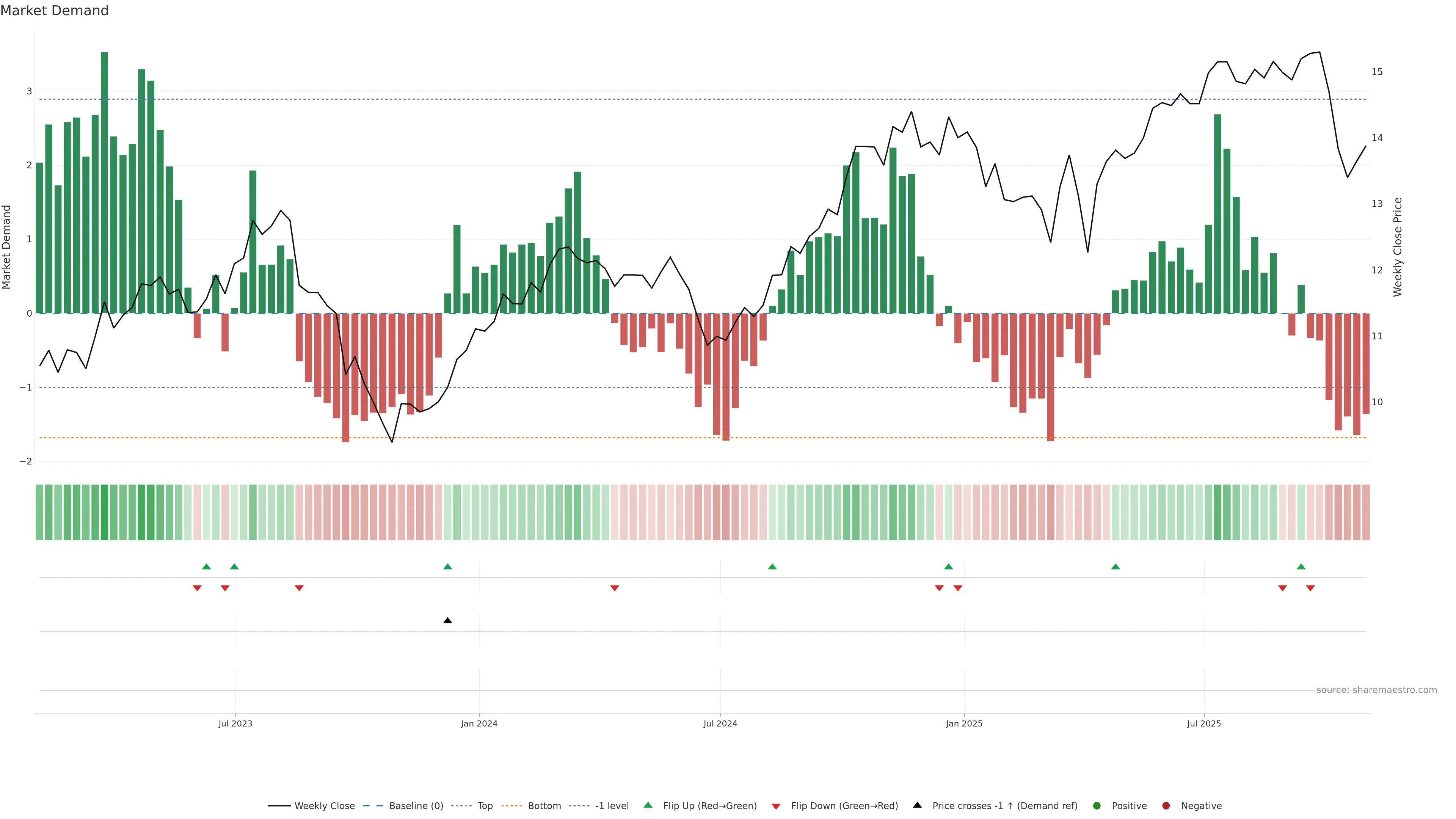
Task: Toggle the Top dotted line legend entry
Action: [x=485, y=805]
